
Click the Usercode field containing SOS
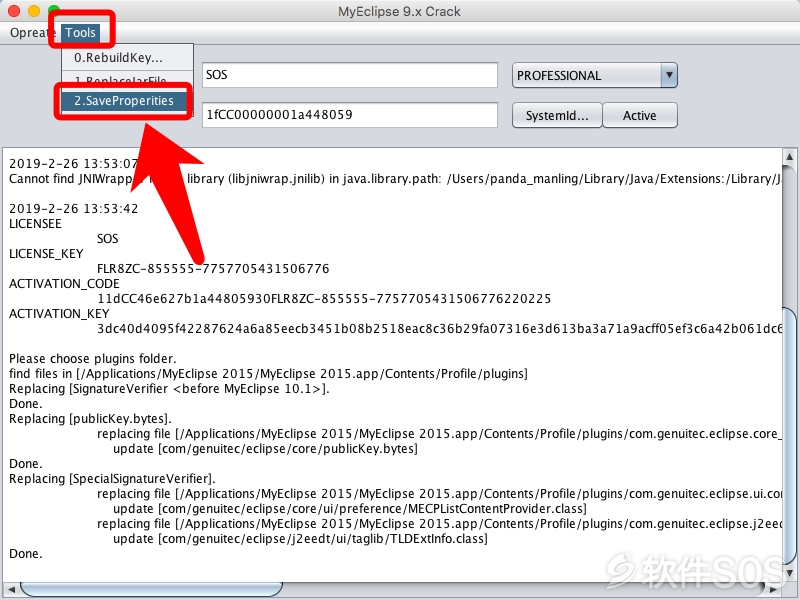[349, 75]
